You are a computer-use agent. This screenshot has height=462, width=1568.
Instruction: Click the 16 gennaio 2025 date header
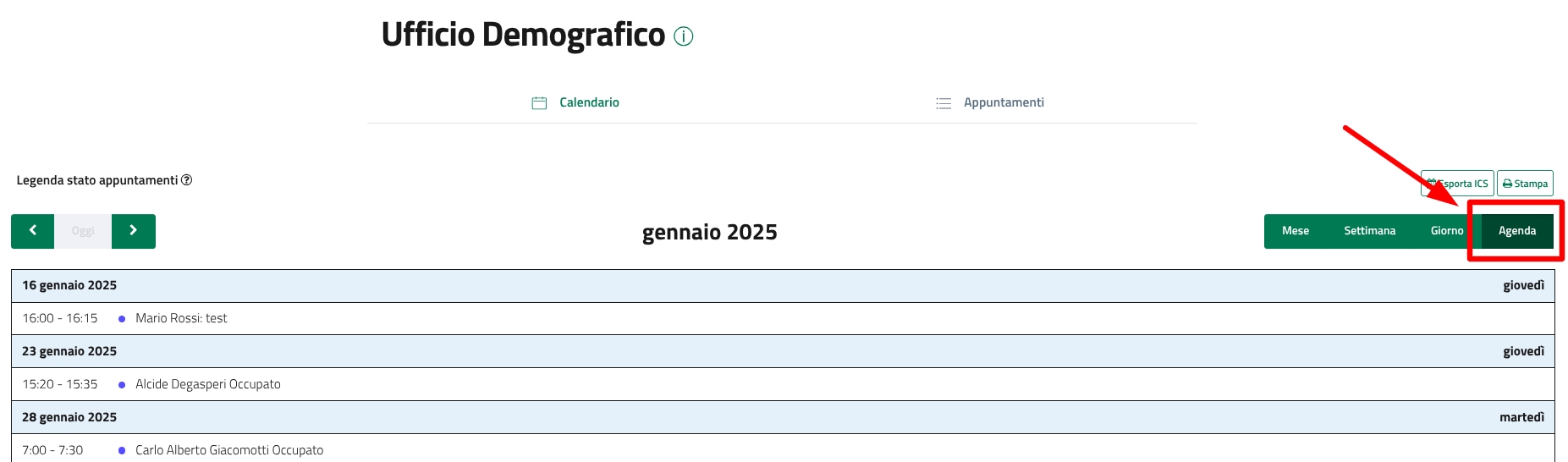click(x=69, y=285)
